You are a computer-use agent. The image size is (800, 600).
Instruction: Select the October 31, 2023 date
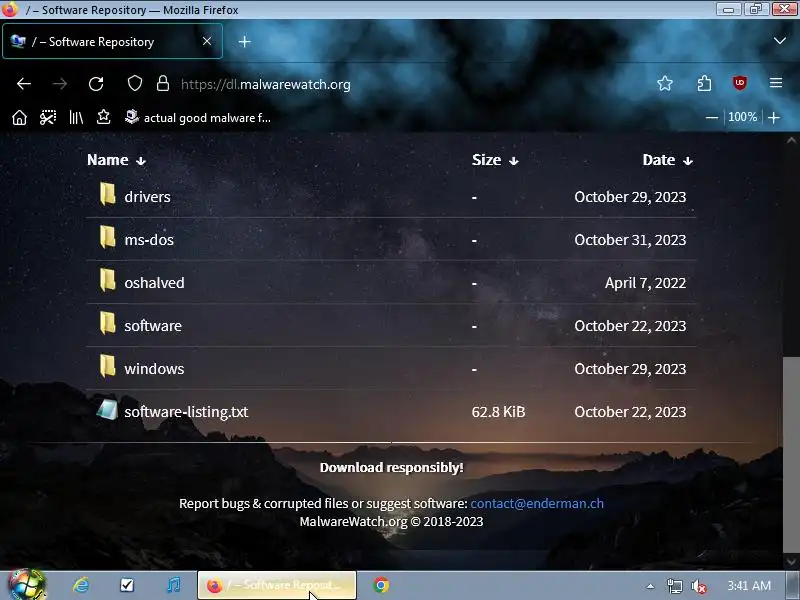630,240
